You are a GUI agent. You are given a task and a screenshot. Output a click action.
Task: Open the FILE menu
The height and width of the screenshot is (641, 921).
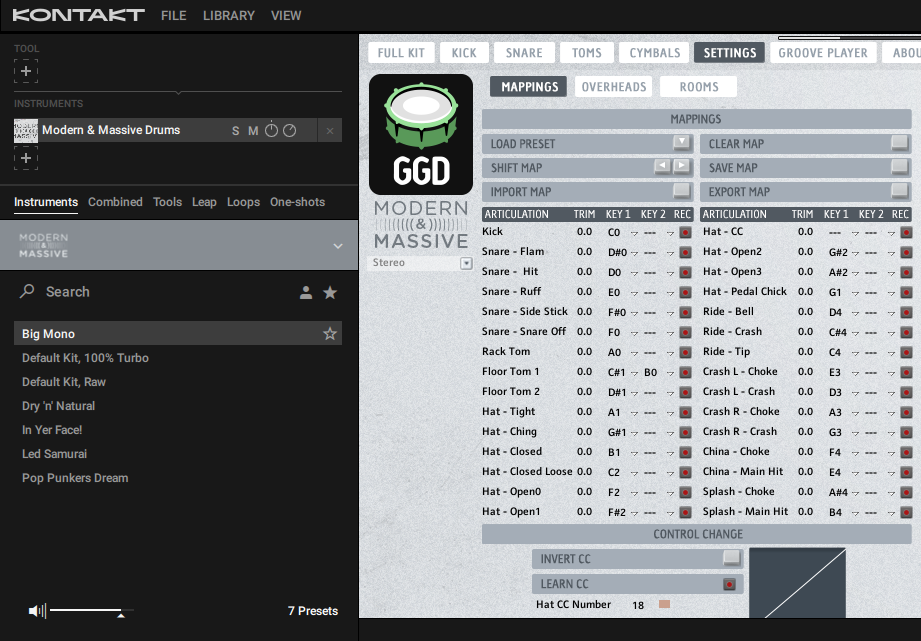[x=174, y=16]
